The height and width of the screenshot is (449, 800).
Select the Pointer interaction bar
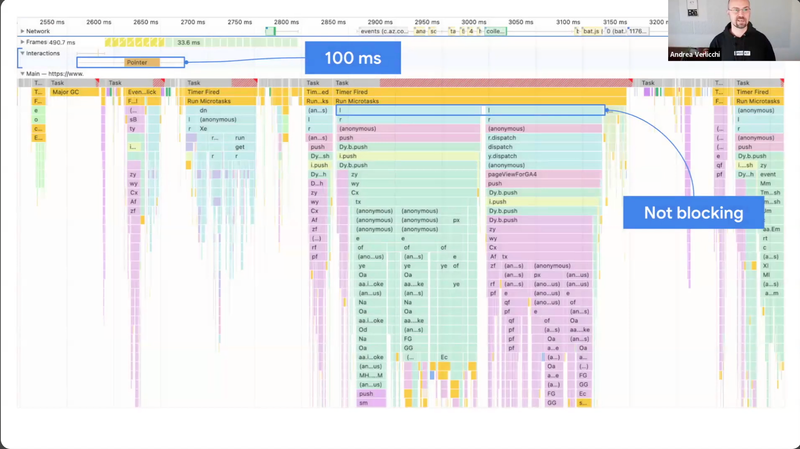pos(142,62)
